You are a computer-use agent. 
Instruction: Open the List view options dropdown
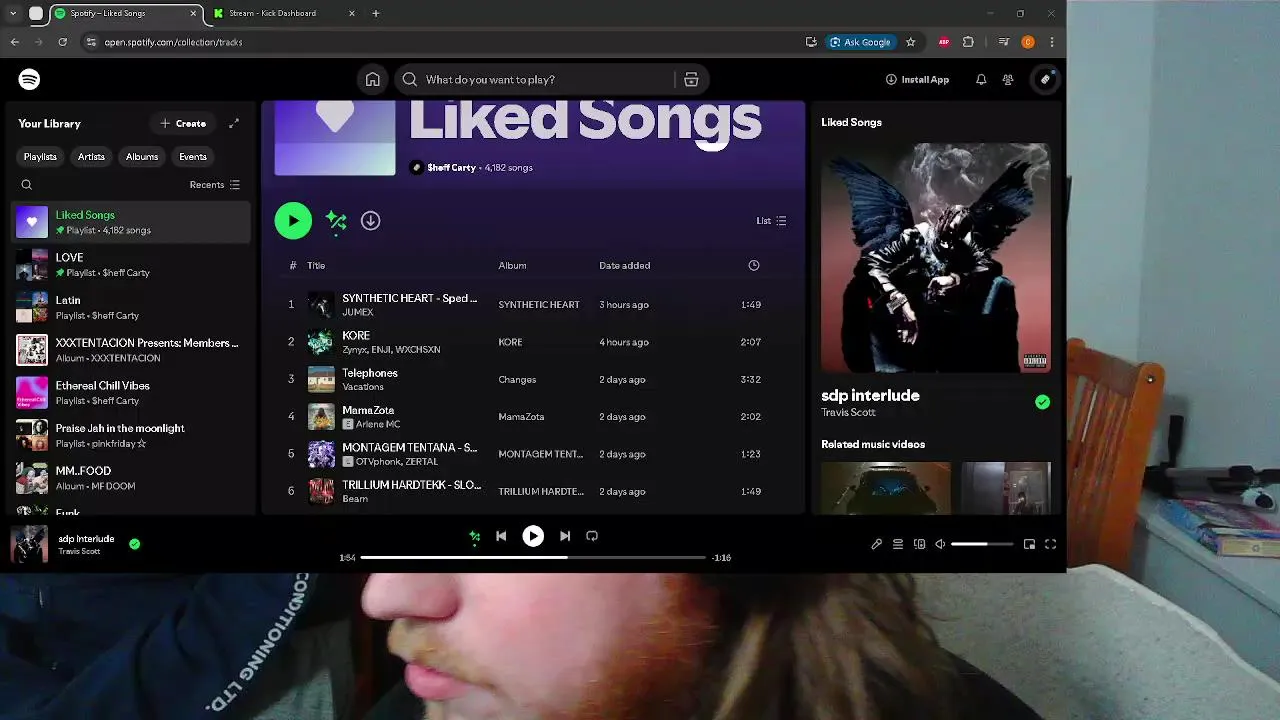pos(771,221)
